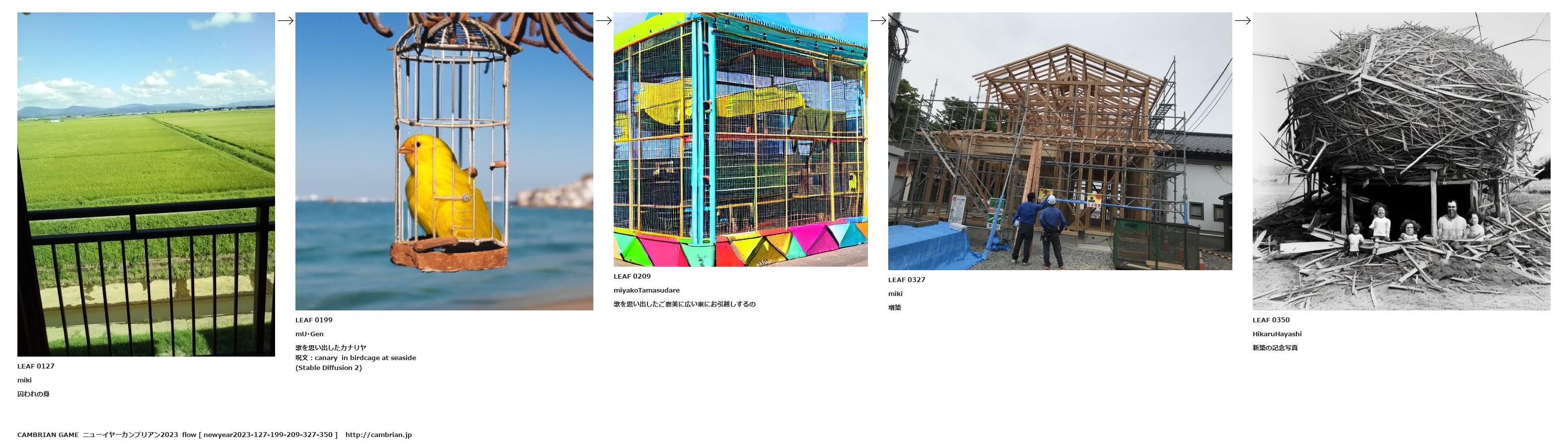Open the http://cambrian.jp footer link

click(x=379, y=435)
